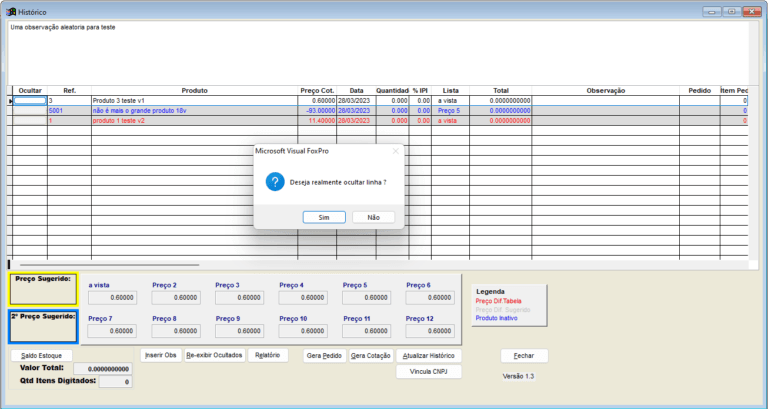This screenshot has width=768, height=409.
Task: Tick the Ocultar cell for row 5001
Action: click(30, 111)
